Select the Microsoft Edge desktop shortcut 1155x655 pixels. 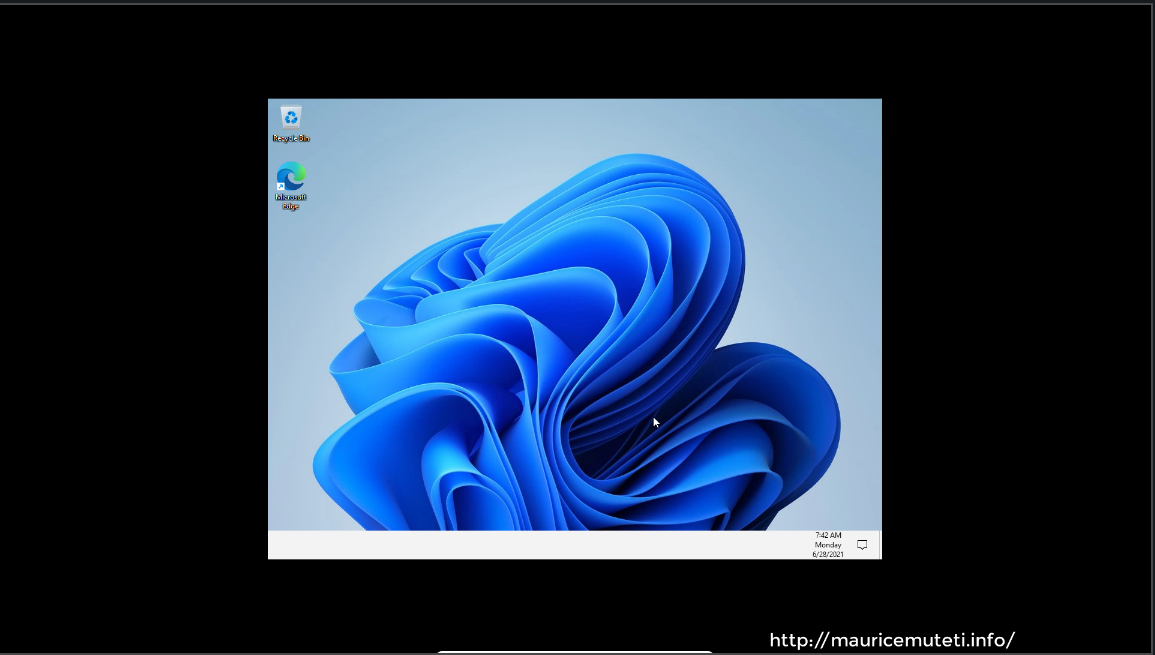291,186
